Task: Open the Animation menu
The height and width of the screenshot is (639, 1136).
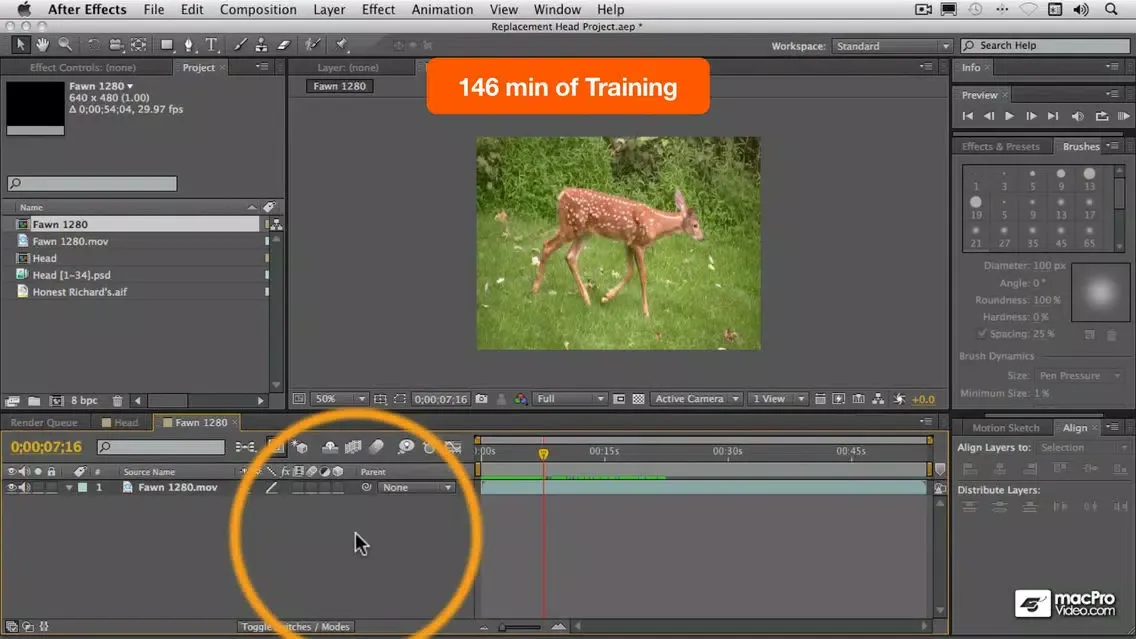Action: click(442, 9)
